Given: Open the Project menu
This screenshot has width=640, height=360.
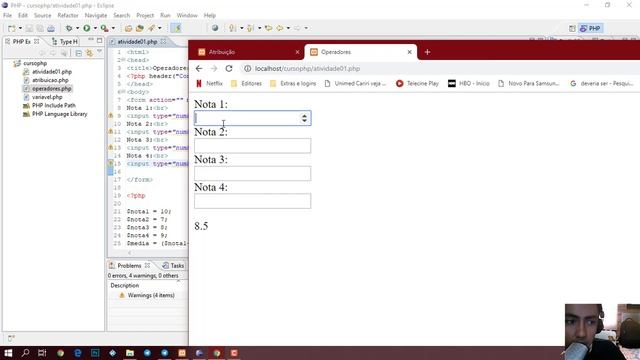Looking at the screenshot, I should click(145, 15).
